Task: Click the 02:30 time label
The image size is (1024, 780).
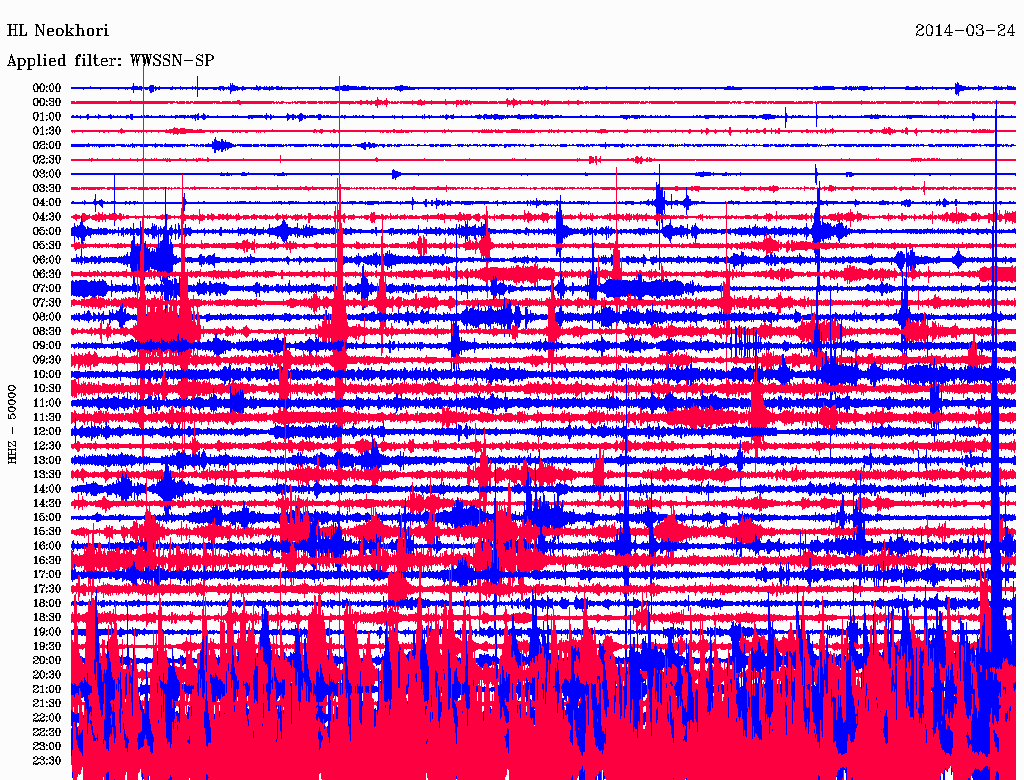Action: pos(47,160)
